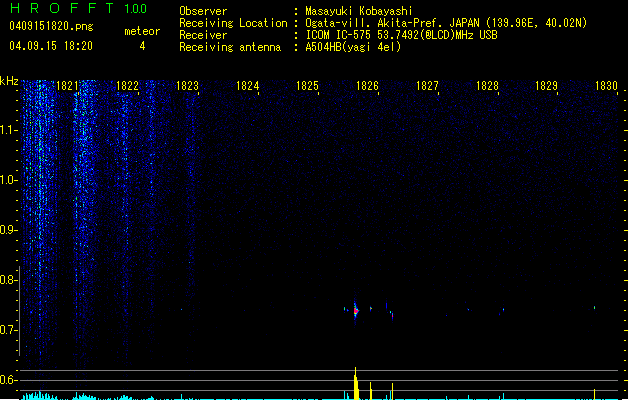The width and height of the screenshot is (629, 400).
Task: Click the bright magenta meteor echo near 1826
Action: tap(355, 311)
